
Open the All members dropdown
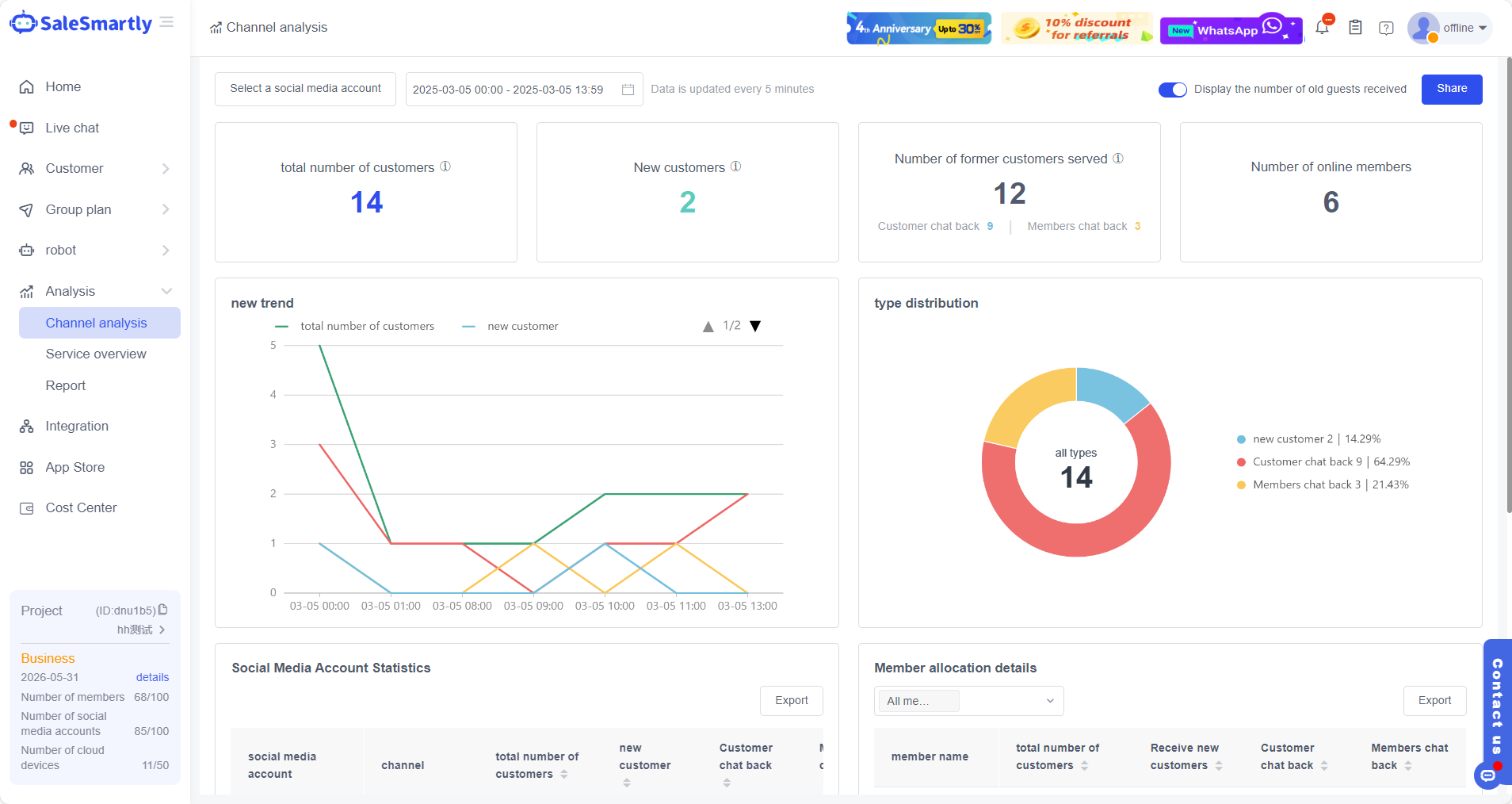(968, 701)
